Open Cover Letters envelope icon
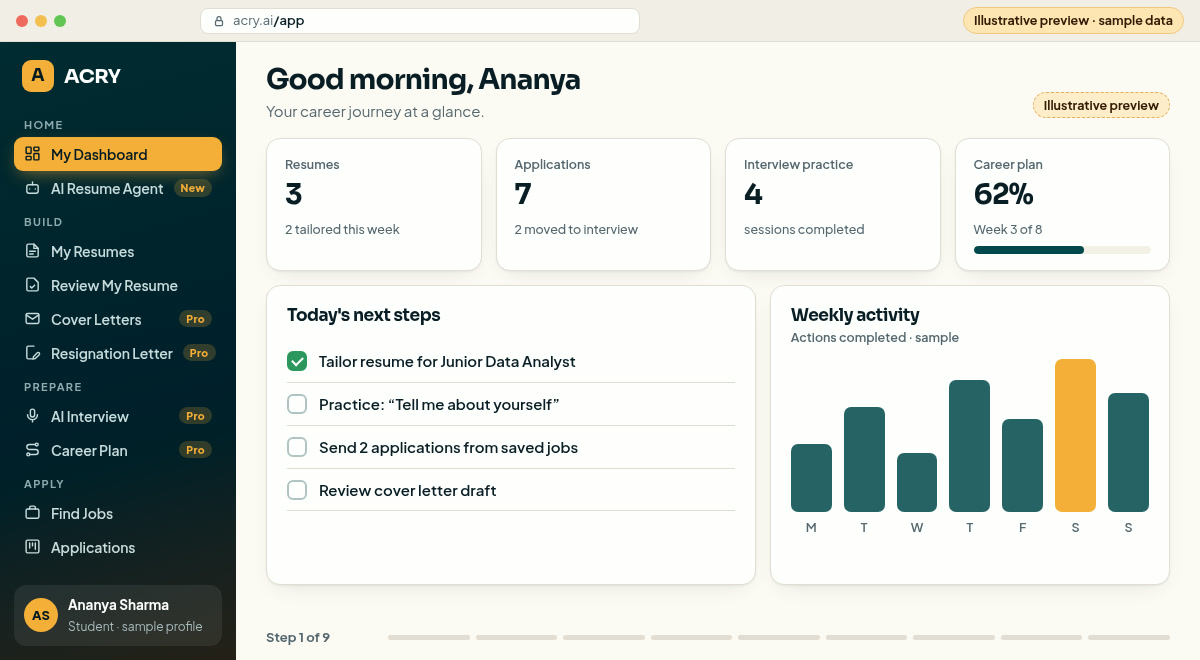The width and height of the screenshot is (1200, 660). (x=32, y=319)
